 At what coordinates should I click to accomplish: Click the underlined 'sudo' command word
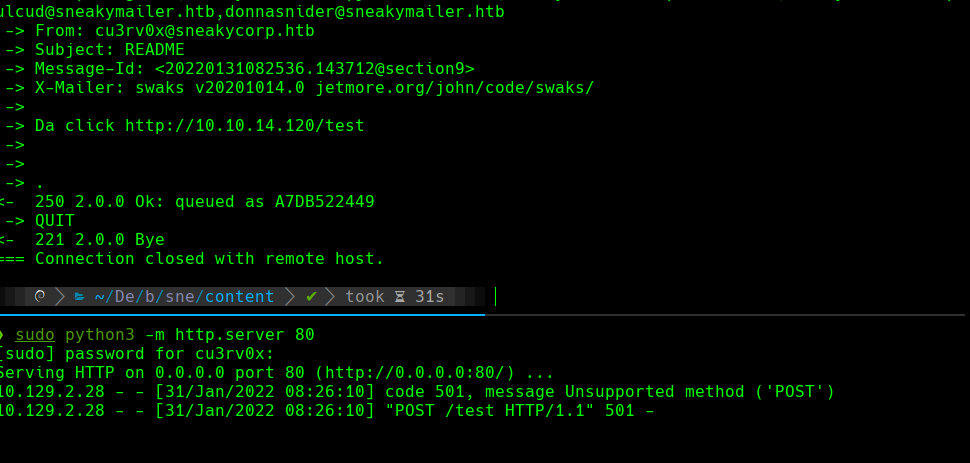(x=35, y=335)
